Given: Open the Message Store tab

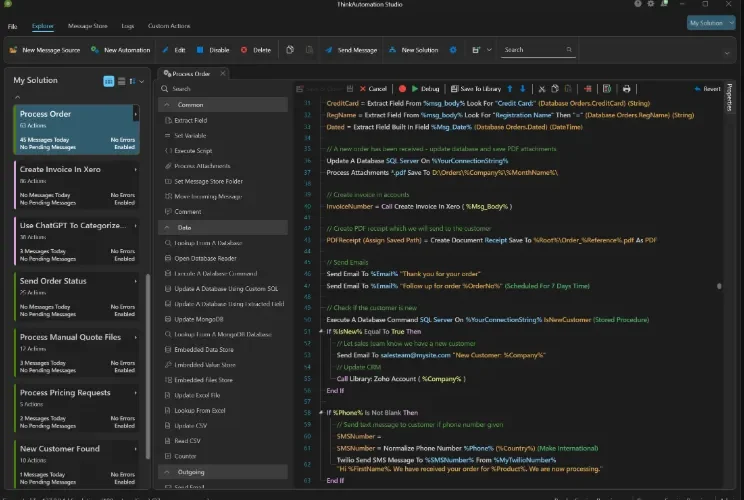Looking at the screenshot, I should point(88,26).
